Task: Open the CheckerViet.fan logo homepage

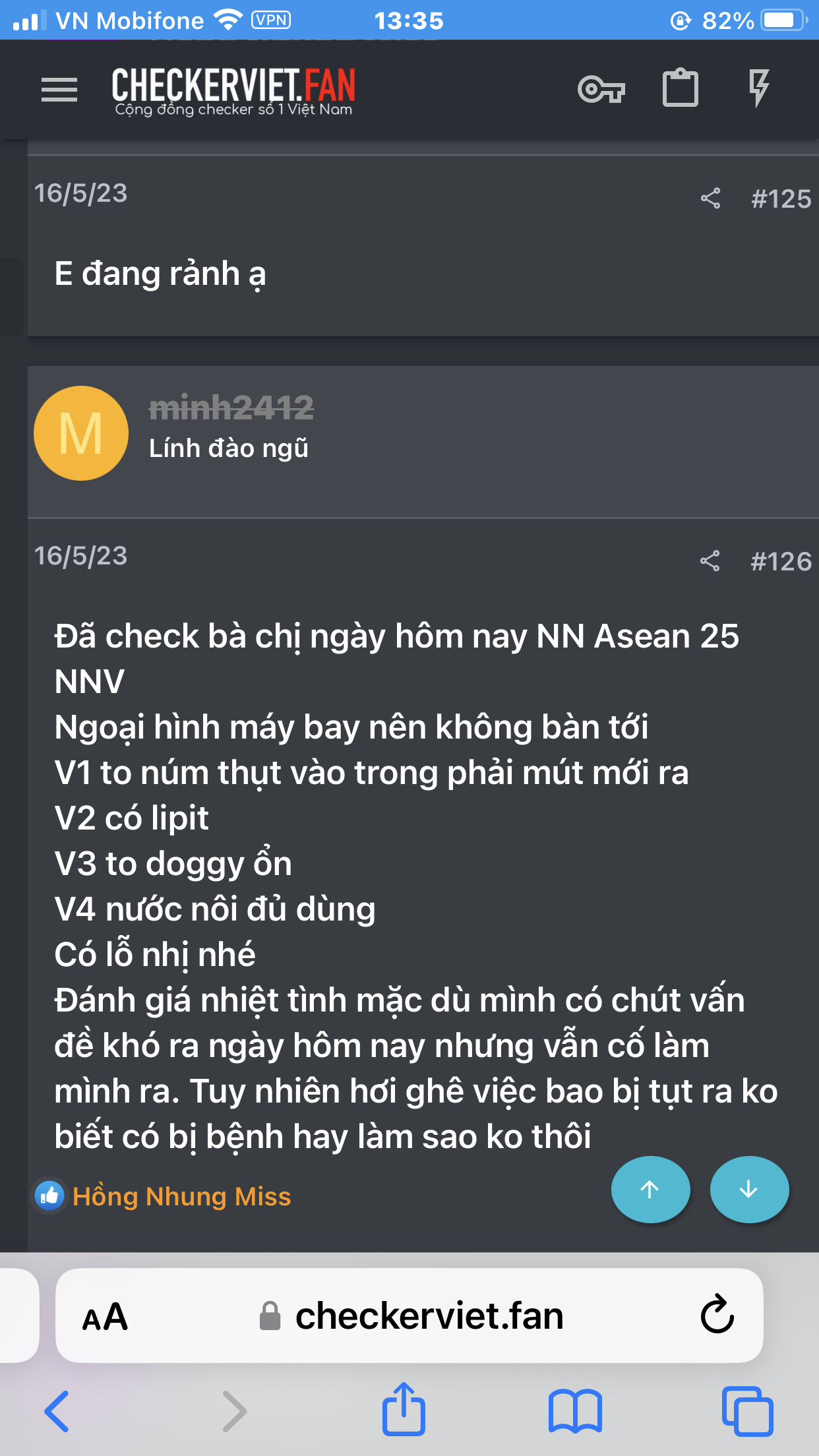Action: [233, 92]
